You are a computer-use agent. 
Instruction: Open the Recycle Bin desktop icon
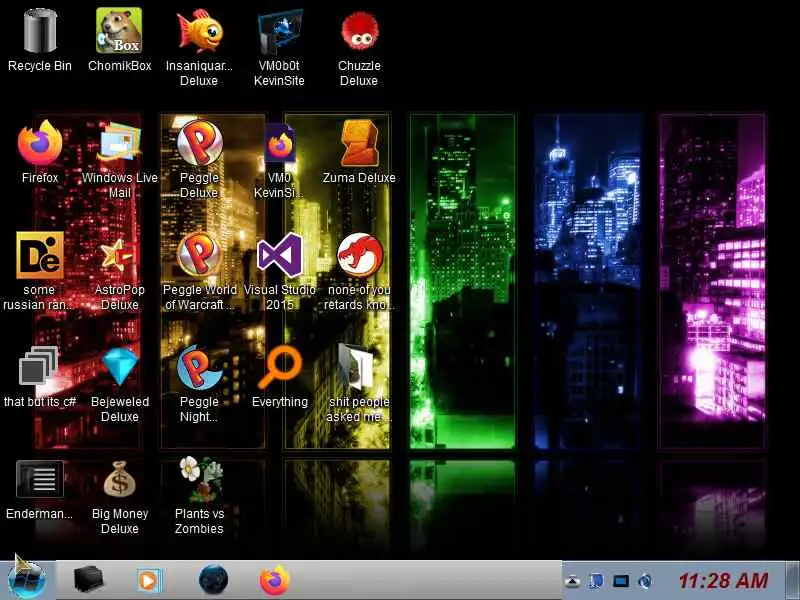40,32
